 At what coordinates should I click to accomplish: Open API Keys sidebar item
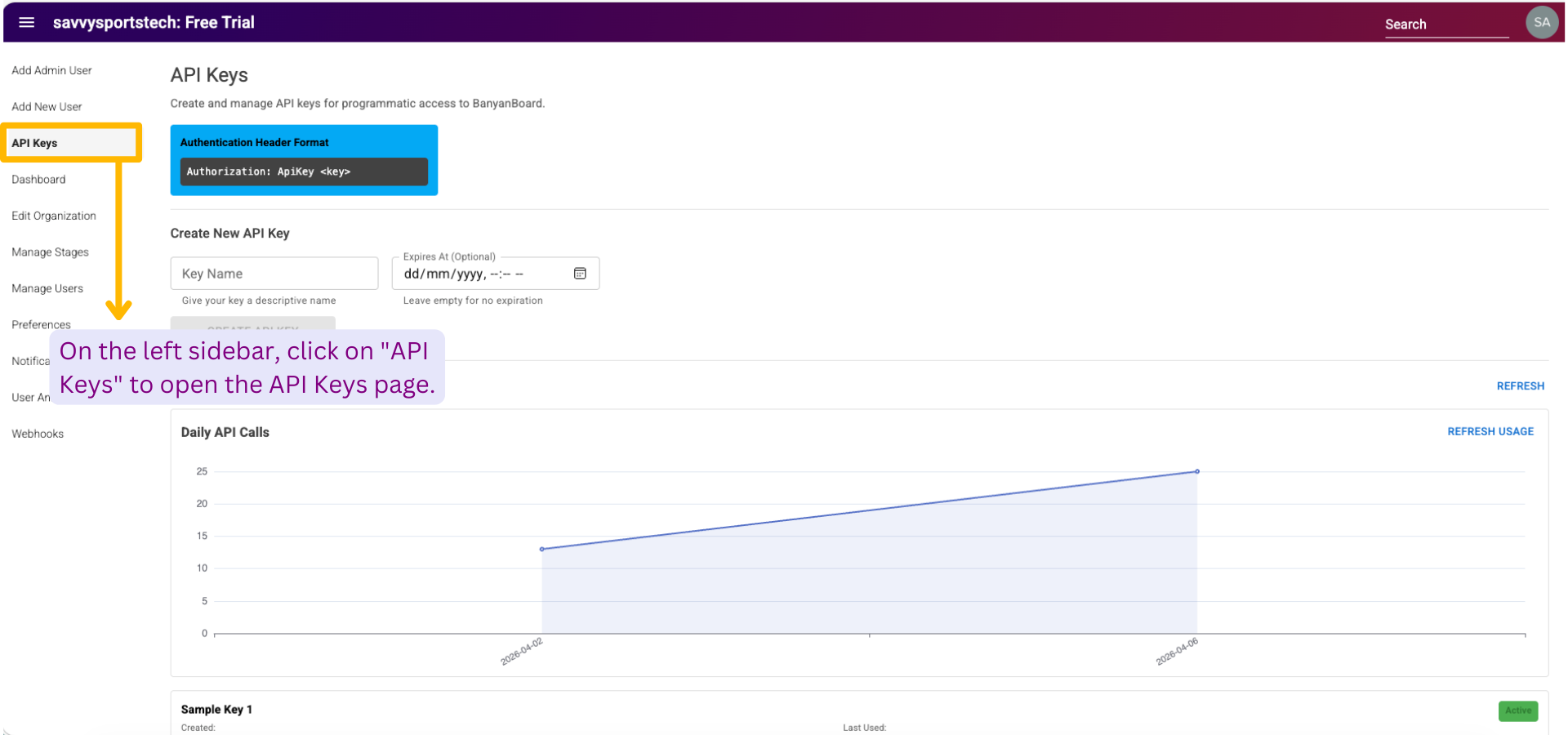tap(35, 143)
